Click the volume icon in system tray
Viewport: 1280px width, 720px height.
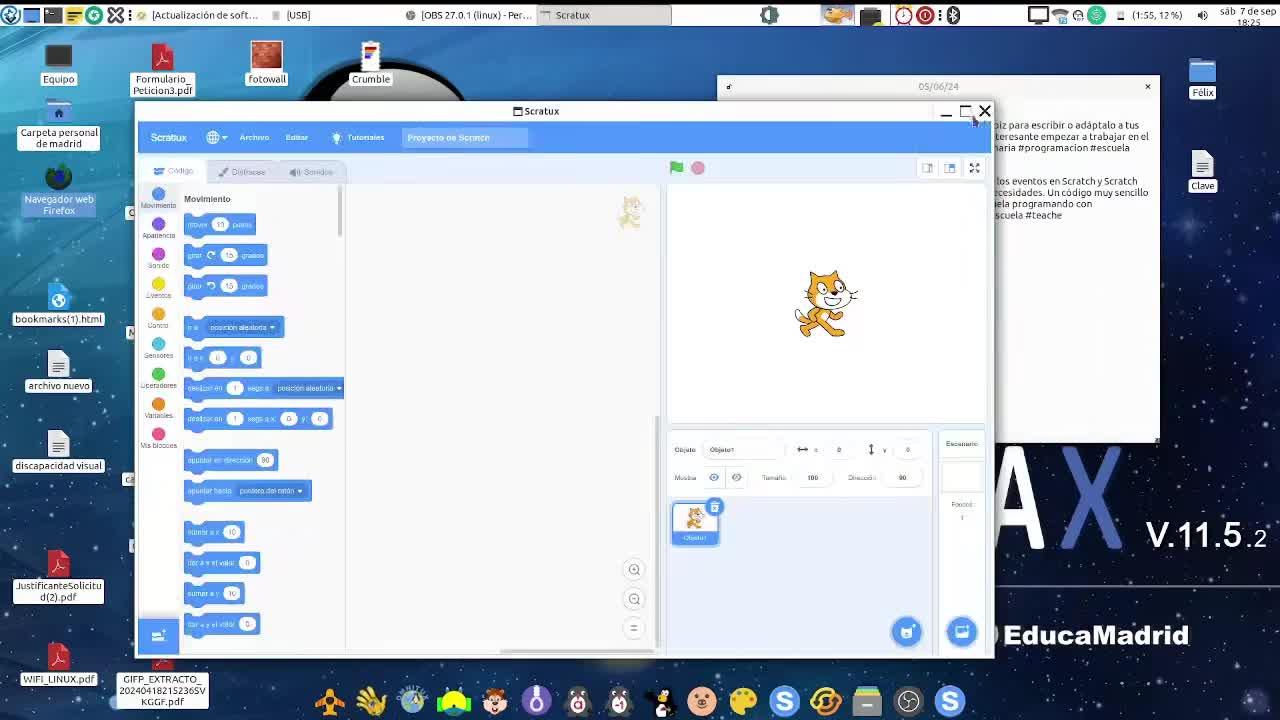[x=1202, y=15]
